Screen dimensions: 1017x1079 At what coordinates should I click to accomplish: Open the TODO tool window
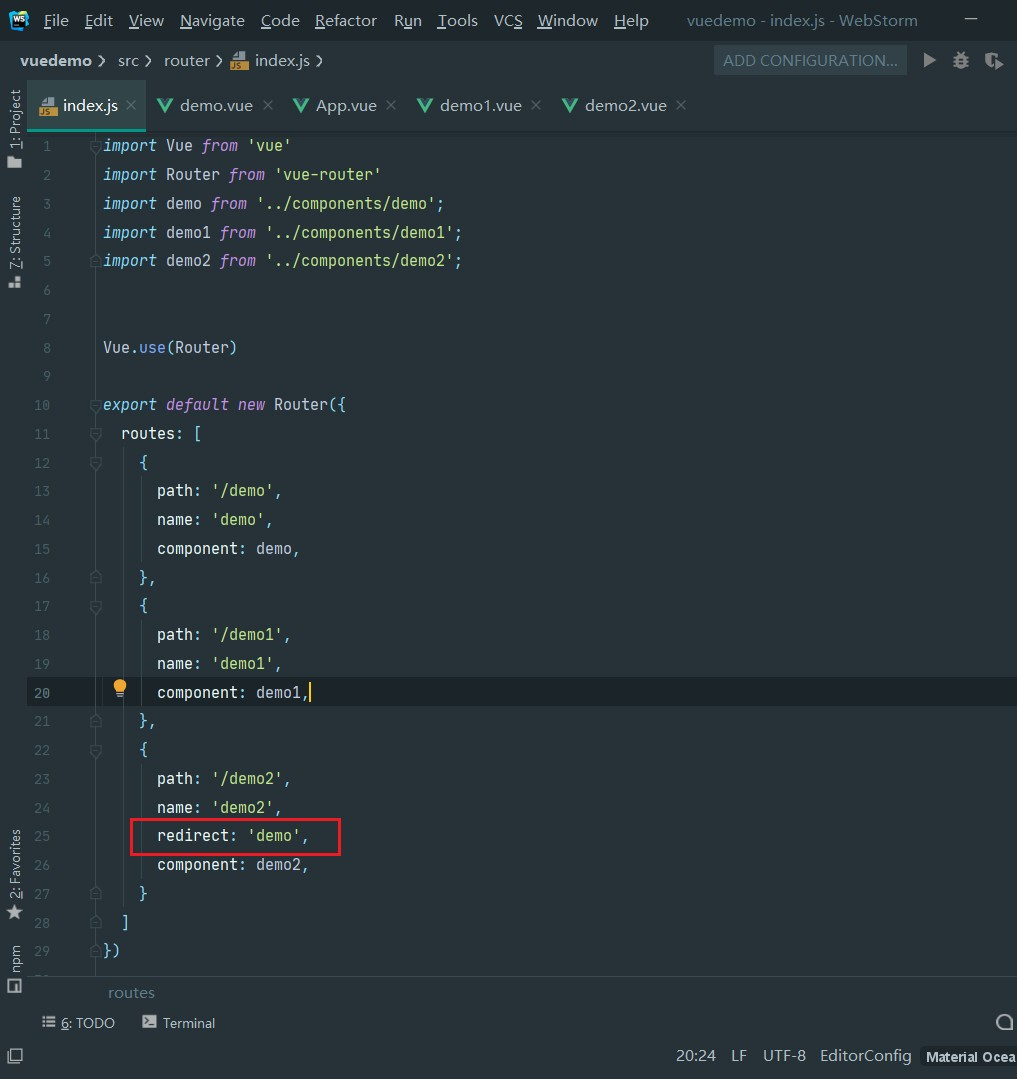[x=78, y=1023]
